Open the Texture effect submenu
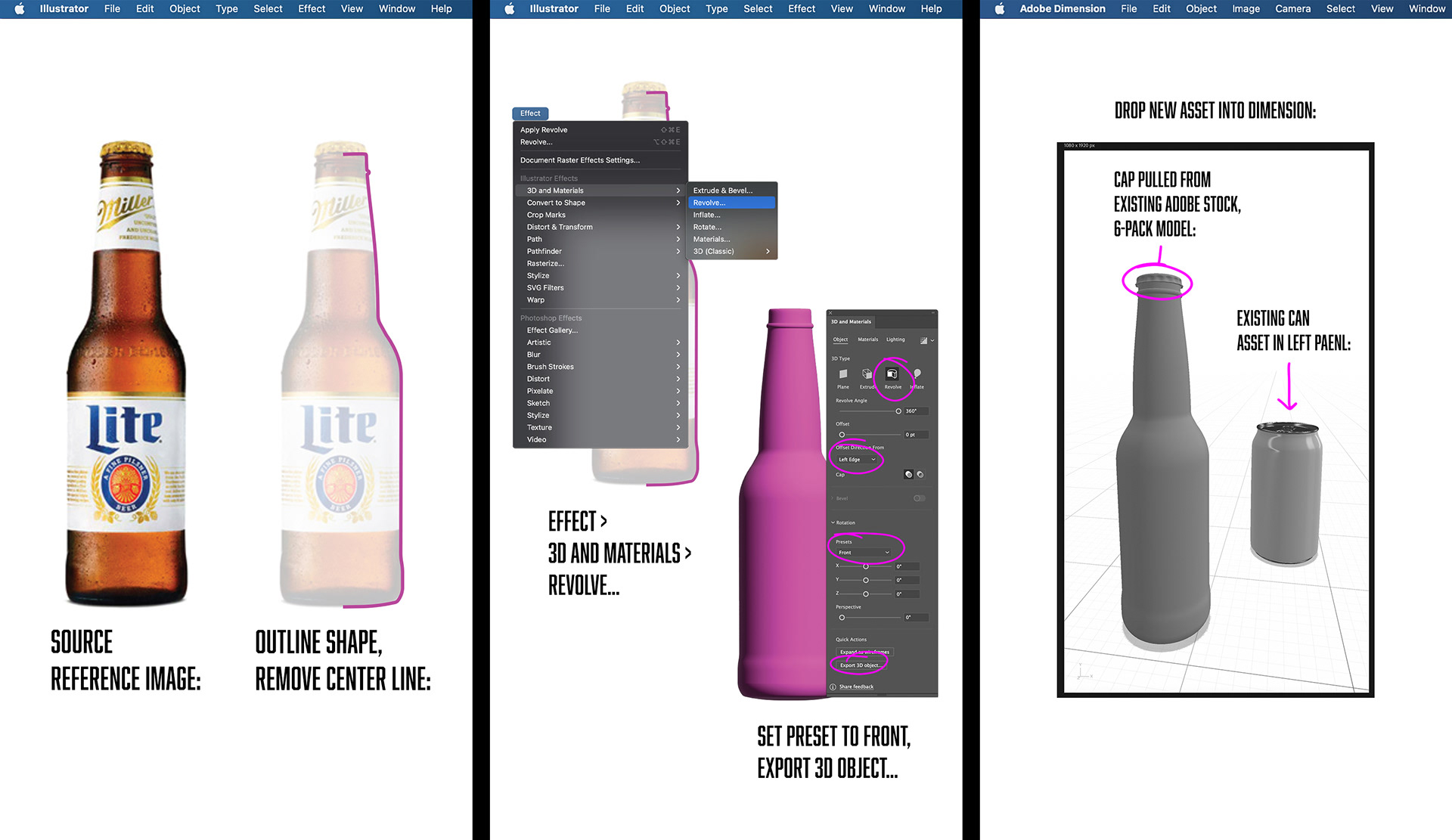Viewport: 1452px width, 840px height. 601,427
